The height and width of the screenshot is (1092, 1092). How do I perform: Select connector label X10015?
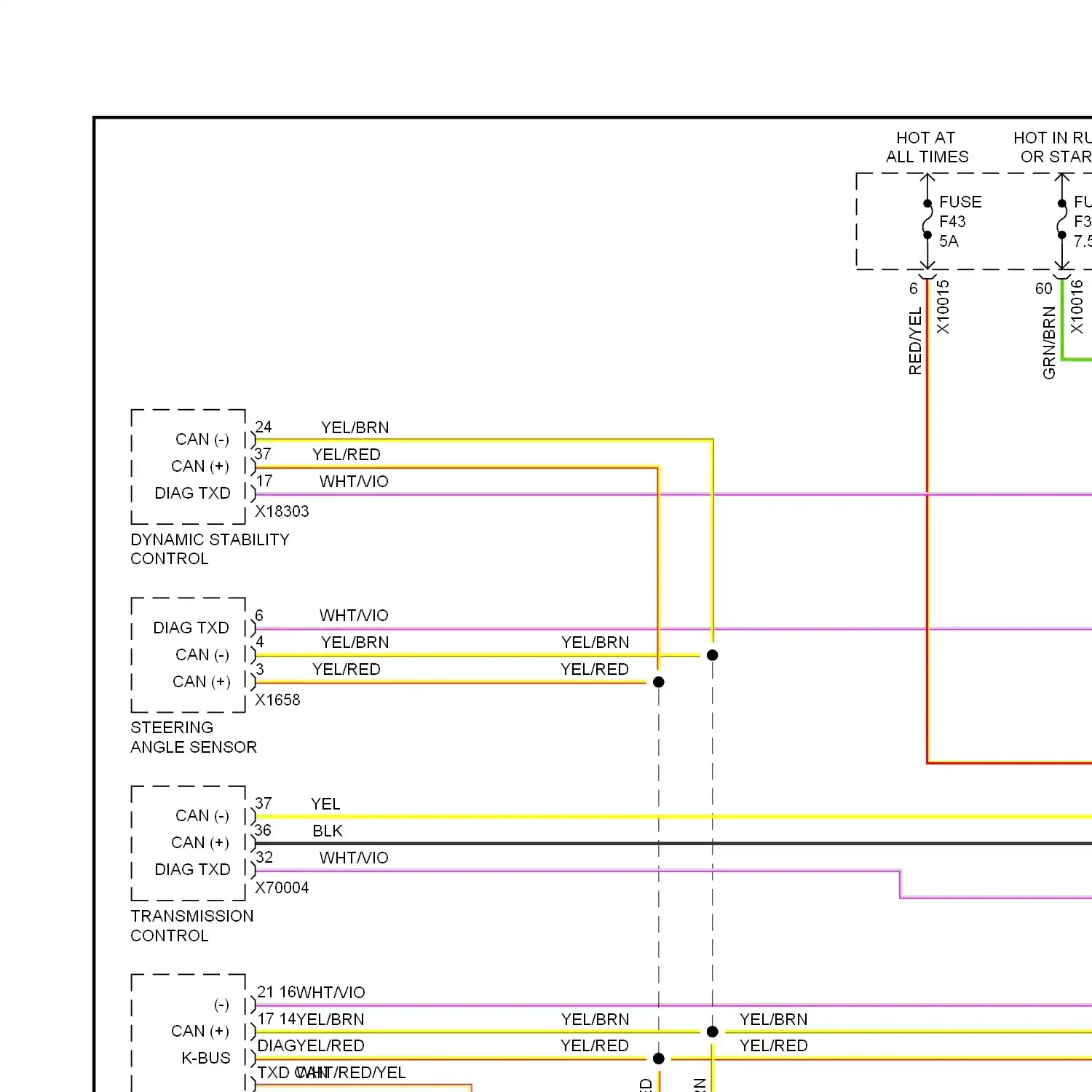943,306
